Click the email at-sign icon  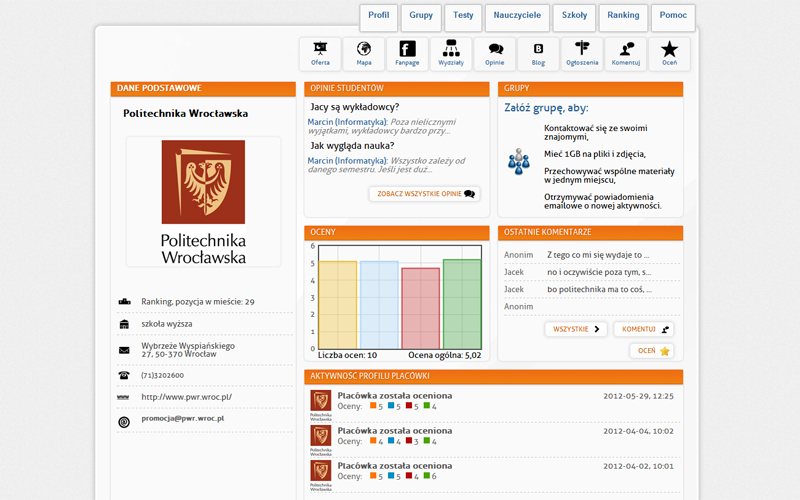[124, 422]
